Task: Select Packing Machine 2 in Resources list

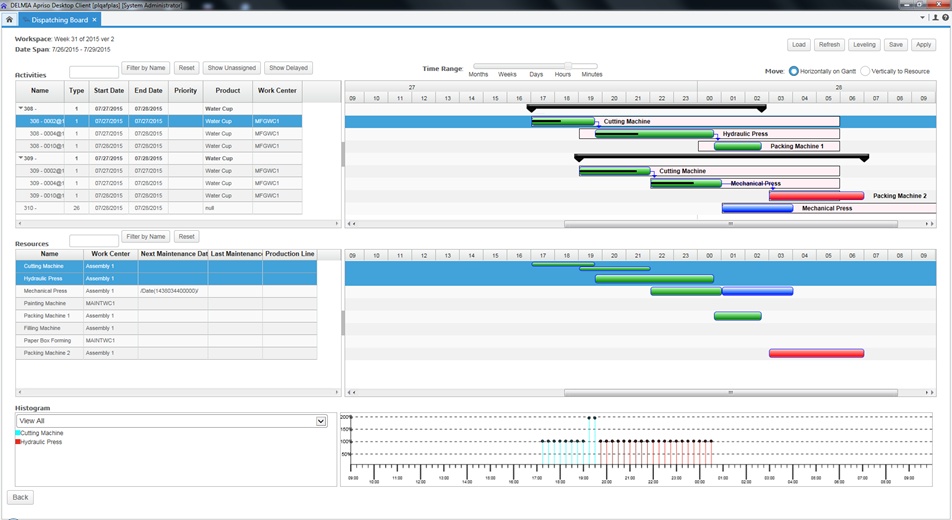Action: 166,353
